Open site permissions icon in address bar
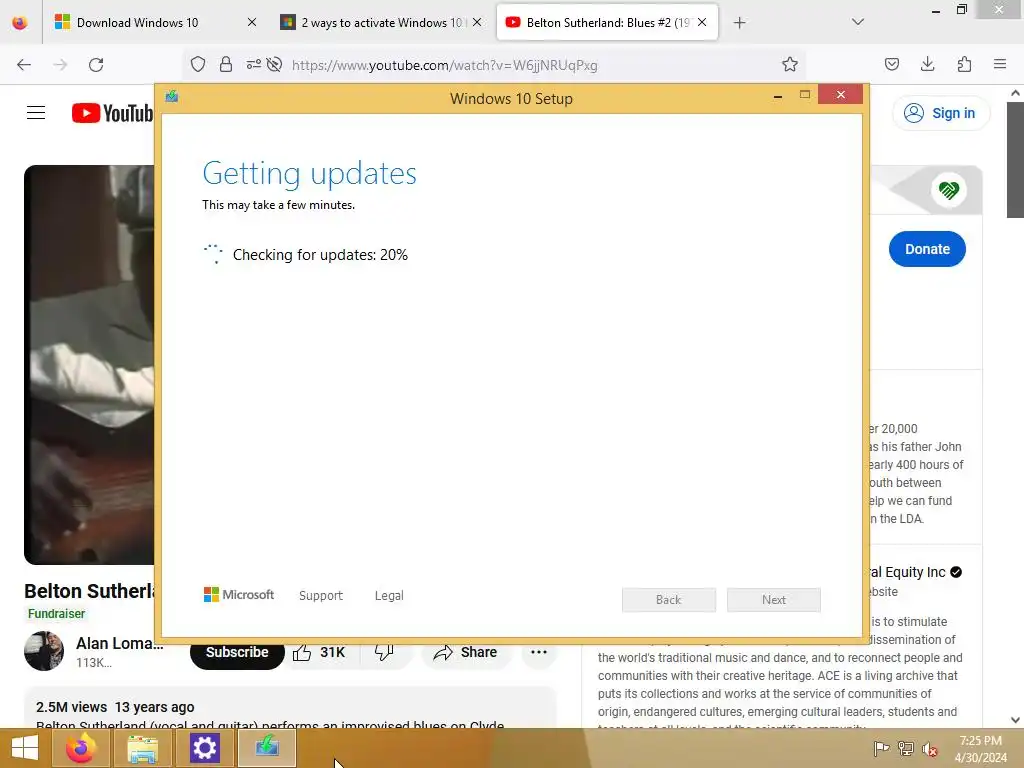 pos(253,64)
